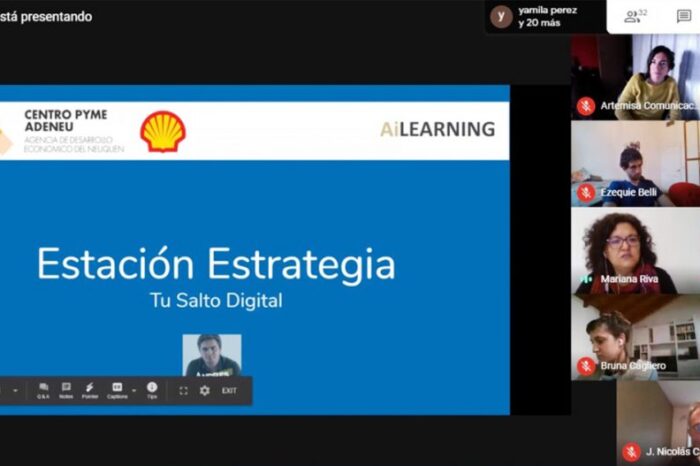Click the 'Estación Estrategia' slide title

pyautogui.click(x=216, y=264)
